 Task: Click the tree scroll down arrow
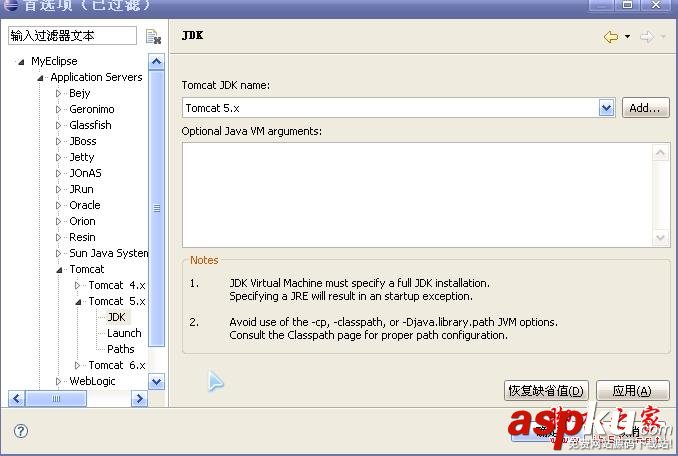[x=157, y=382]
